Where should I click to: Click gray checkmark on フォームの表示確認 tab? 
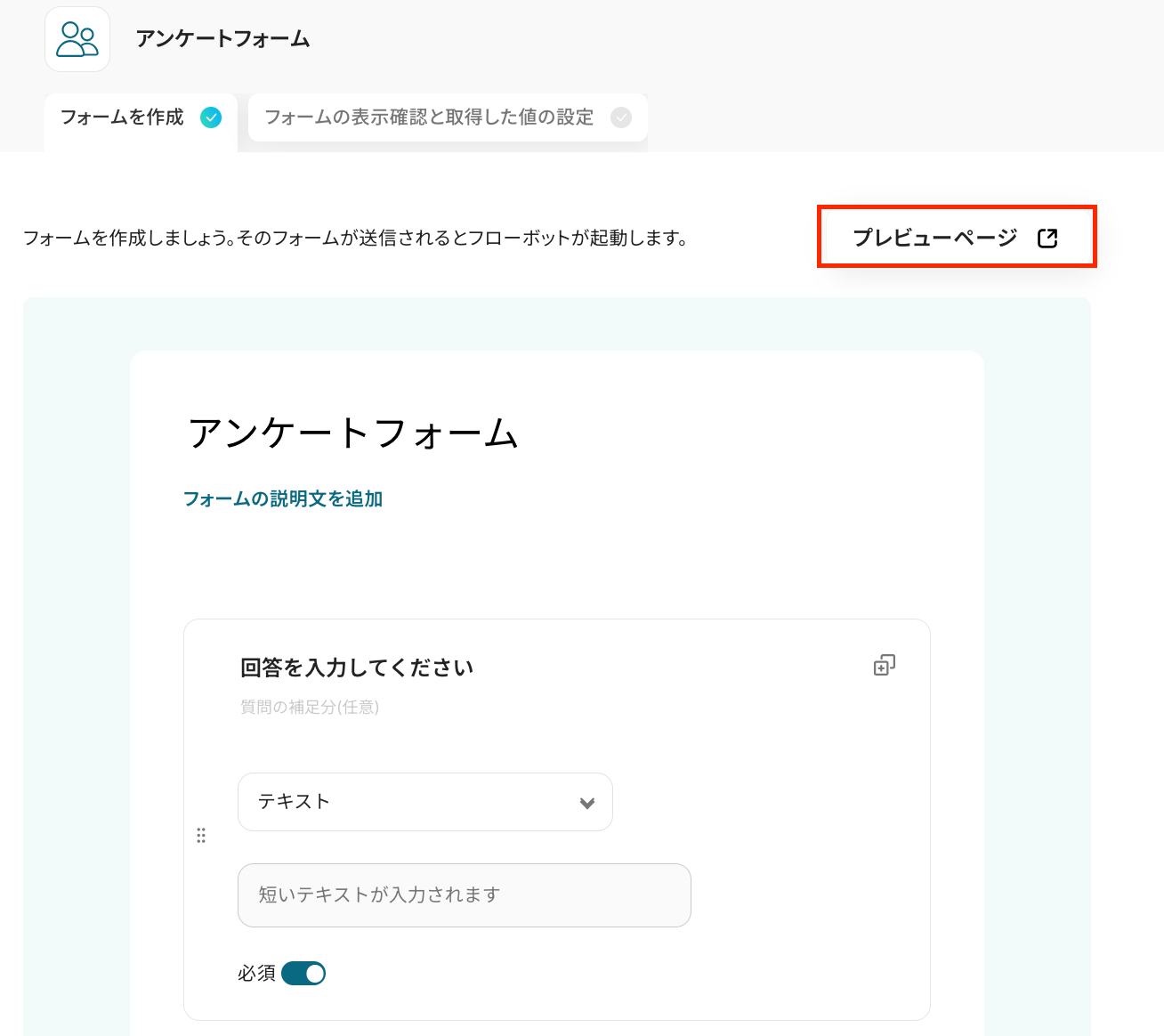[x=621, y=117]
